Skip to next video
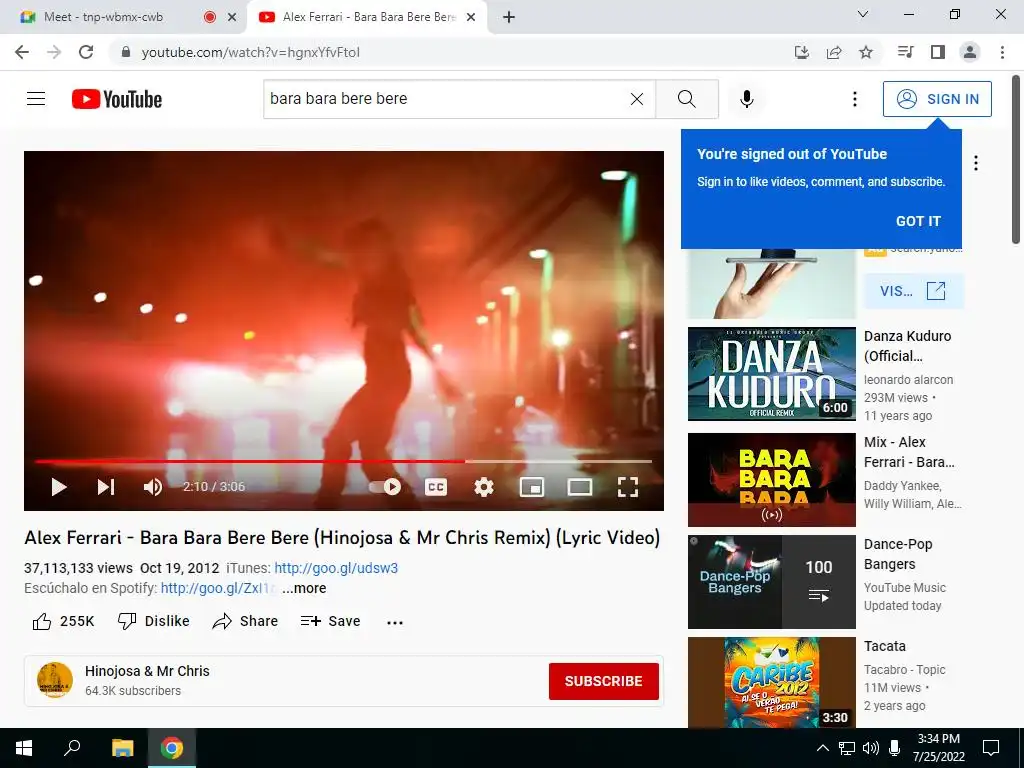Screen dimensions: 1024x768 click(106, 487)
